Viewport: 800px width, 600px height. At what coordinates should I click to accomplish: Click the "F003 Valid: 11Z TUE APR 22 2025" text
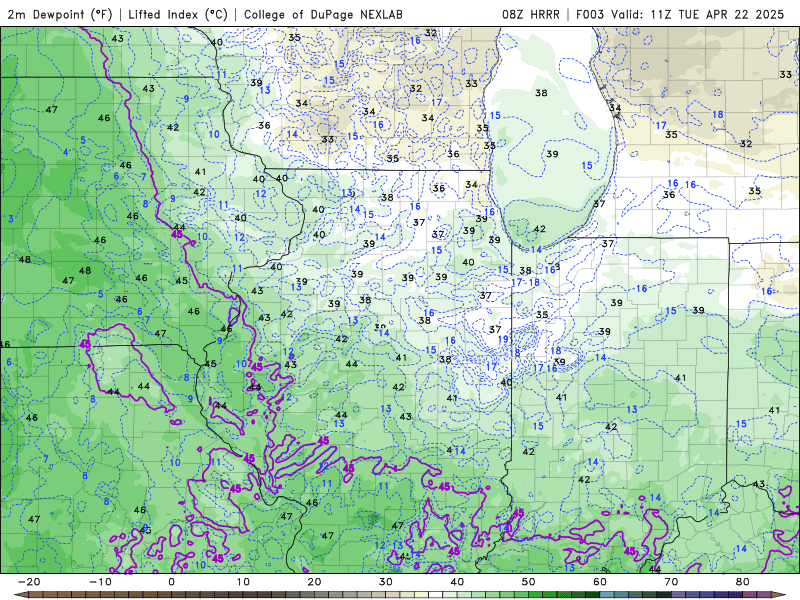[x=680, y=14]
